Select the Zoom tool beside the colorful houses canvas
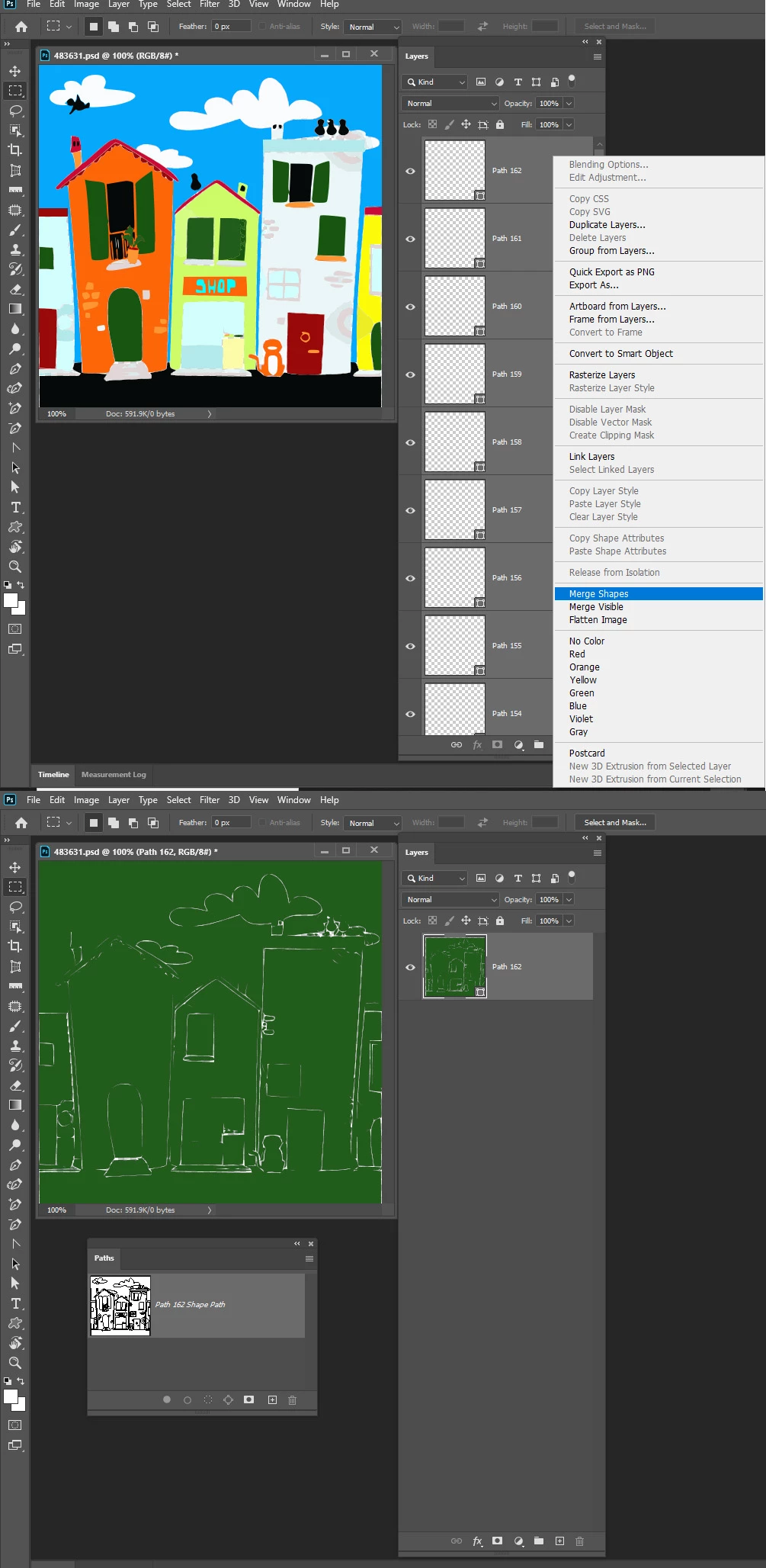 click(15, 567)
